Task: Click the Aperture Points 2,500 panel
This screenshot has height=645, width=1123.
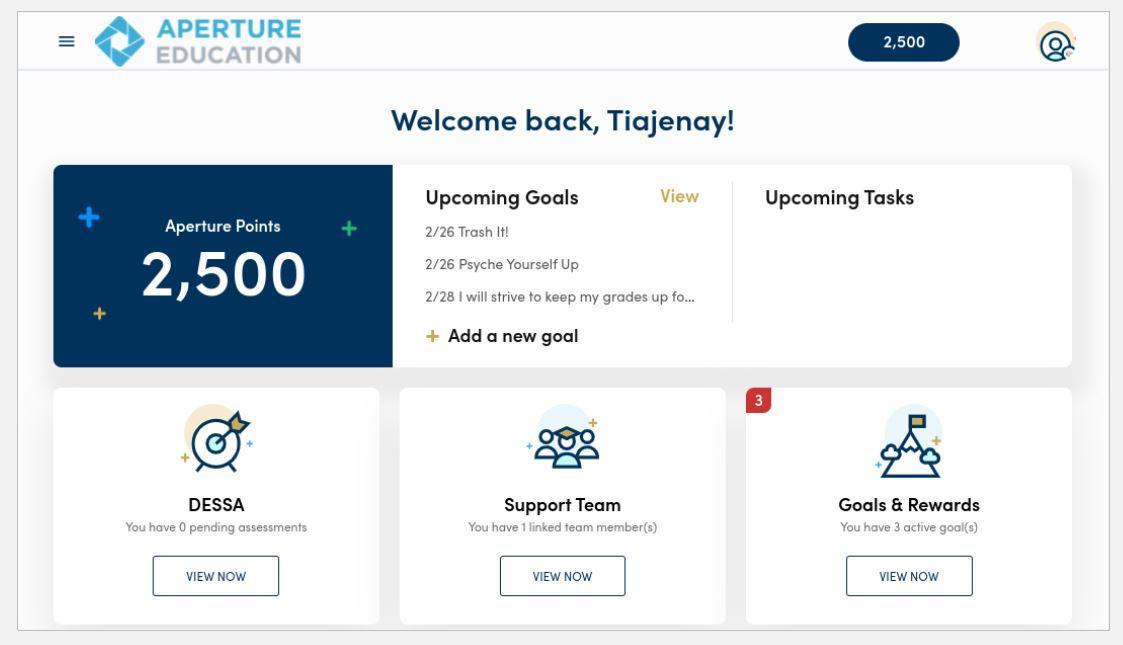Action: (x=223, y=266)
